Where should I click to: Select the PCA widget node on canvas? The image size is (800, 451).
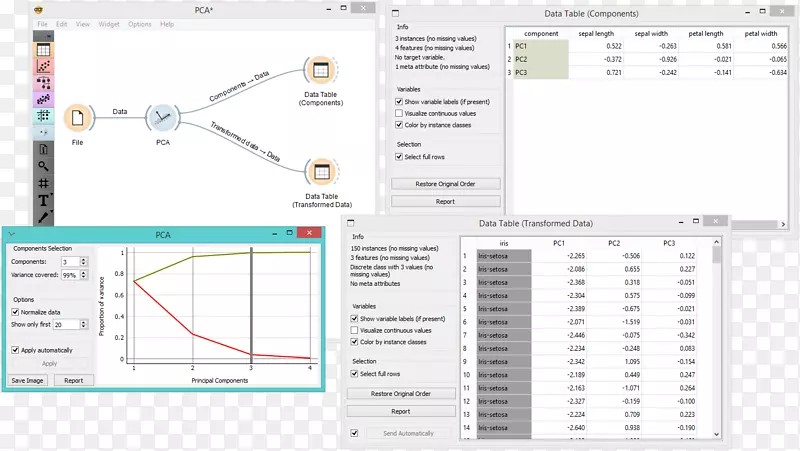coord(163,118)
